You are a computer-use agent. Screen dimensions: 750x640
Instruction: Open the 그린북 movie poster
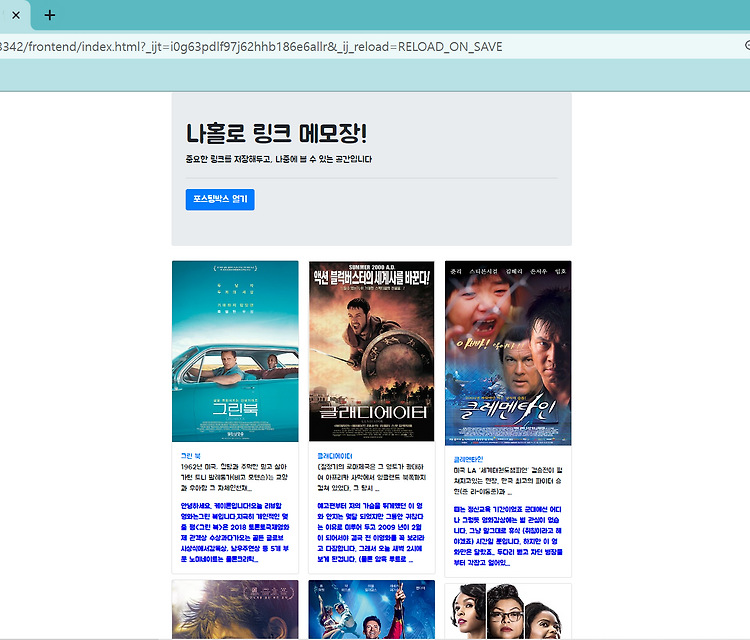(235, 351)
